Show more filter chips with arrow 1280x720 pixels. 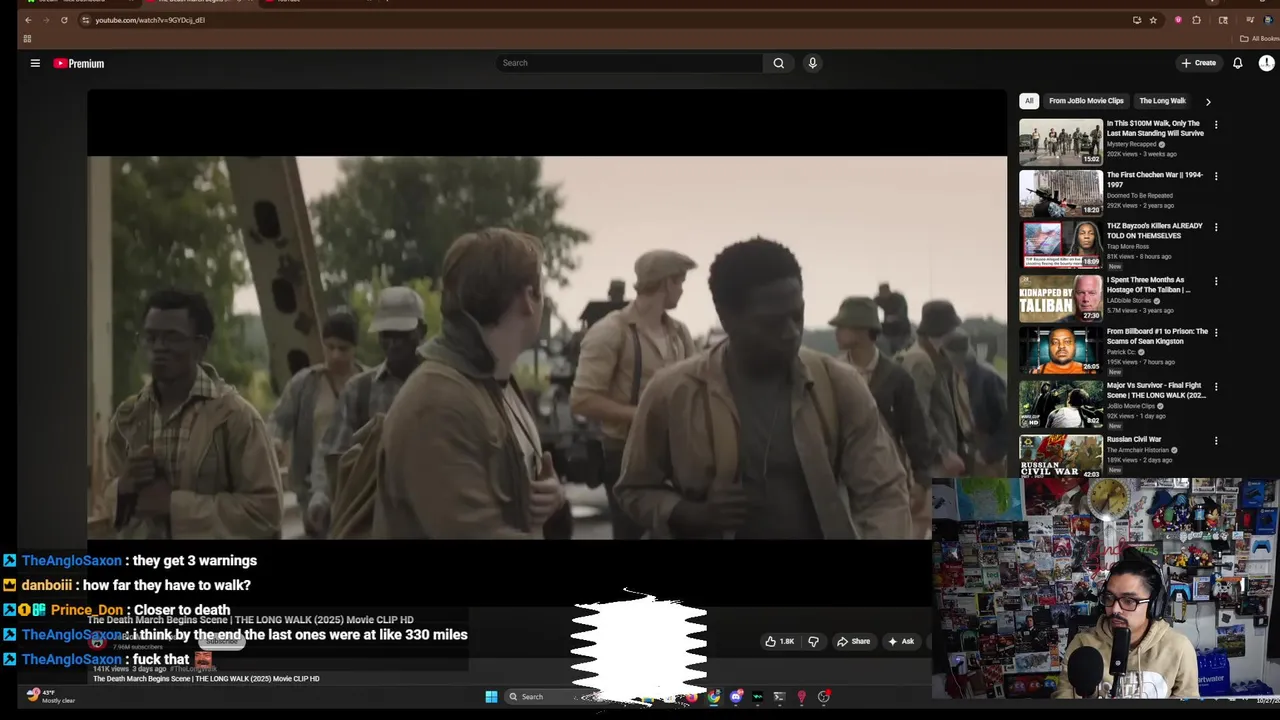(x=1208, y=101)
